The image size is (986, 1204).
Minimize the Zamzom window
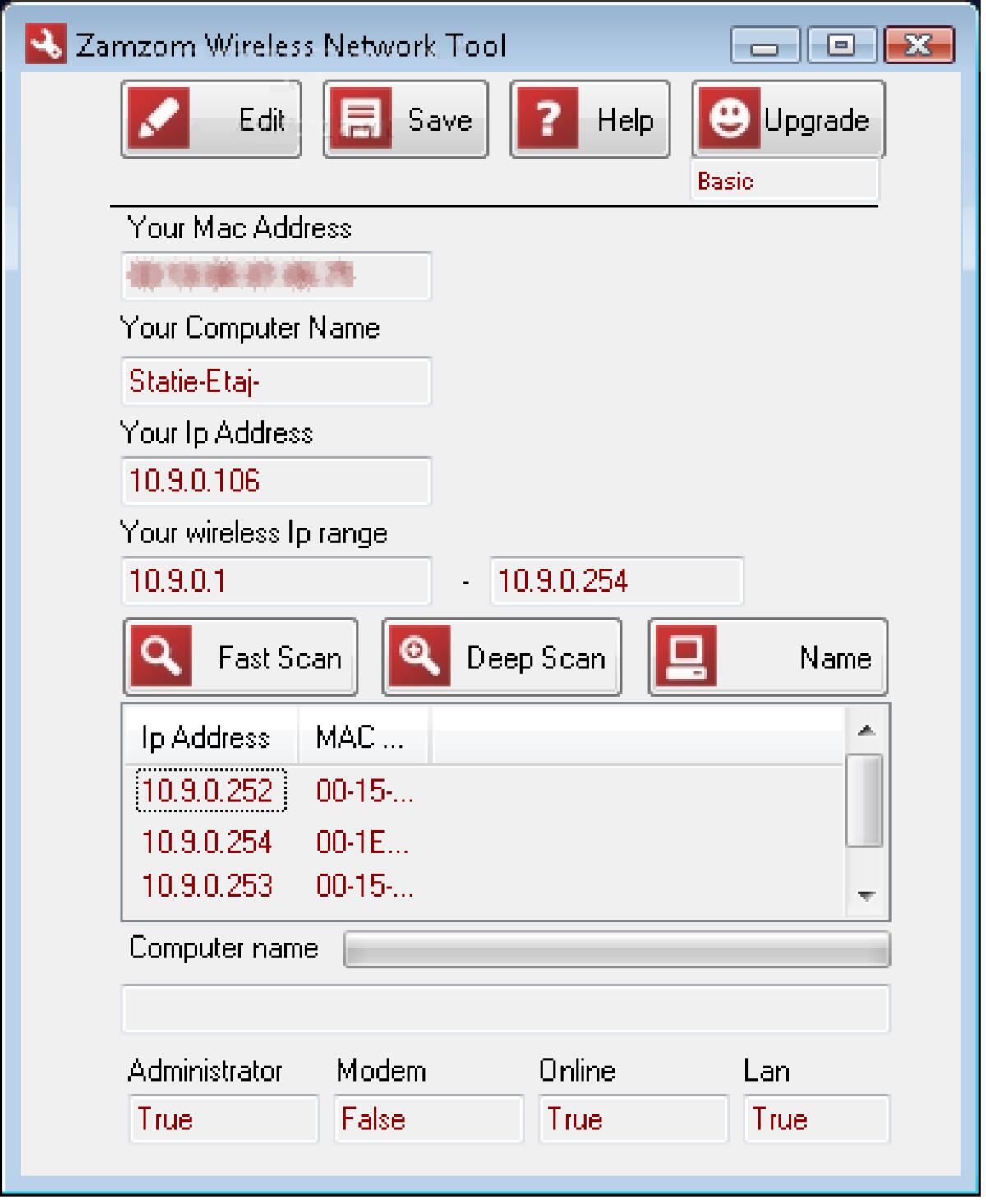click(764, 45)
